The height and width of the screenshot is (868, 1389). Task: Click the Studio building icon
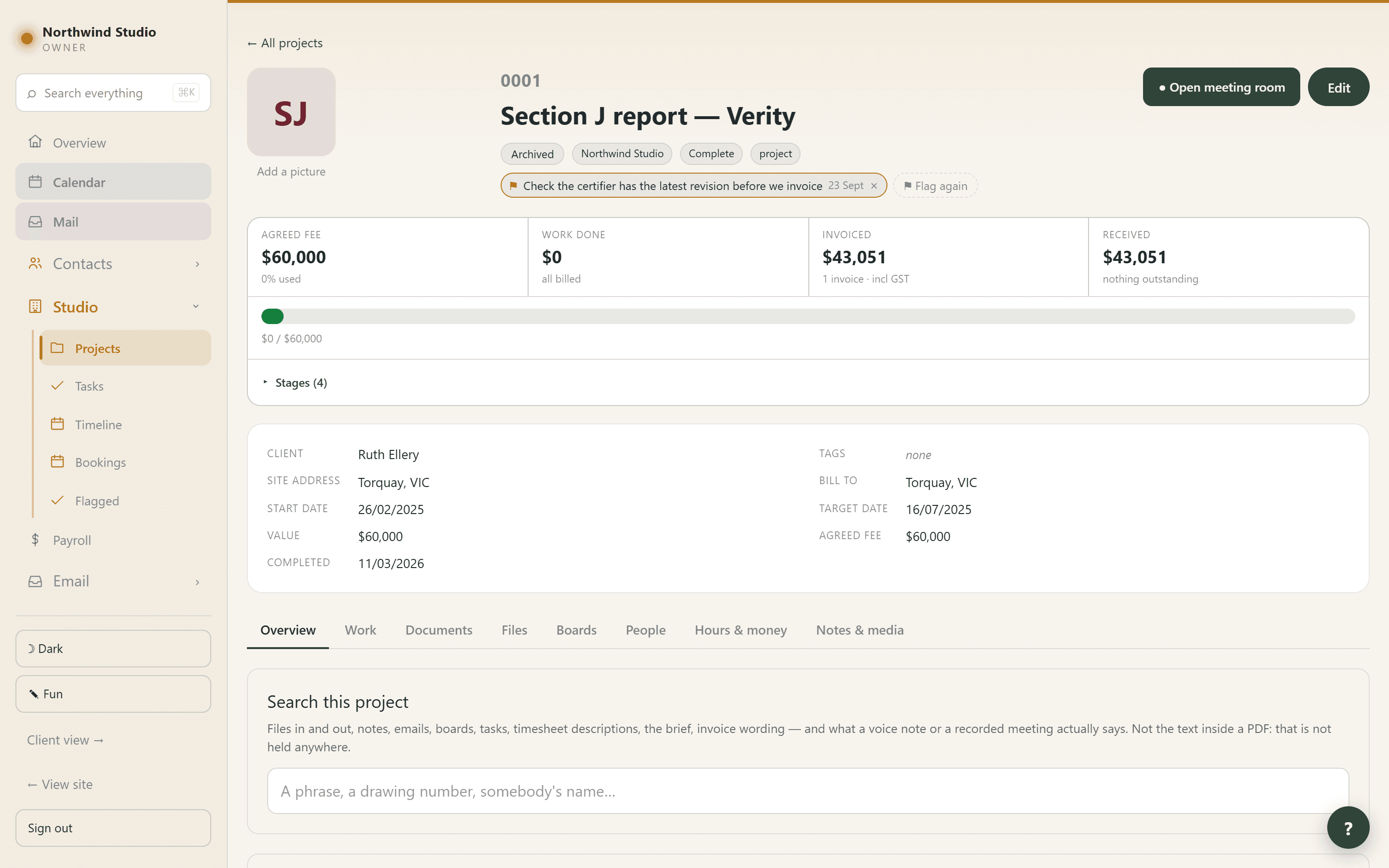point(35,307)
